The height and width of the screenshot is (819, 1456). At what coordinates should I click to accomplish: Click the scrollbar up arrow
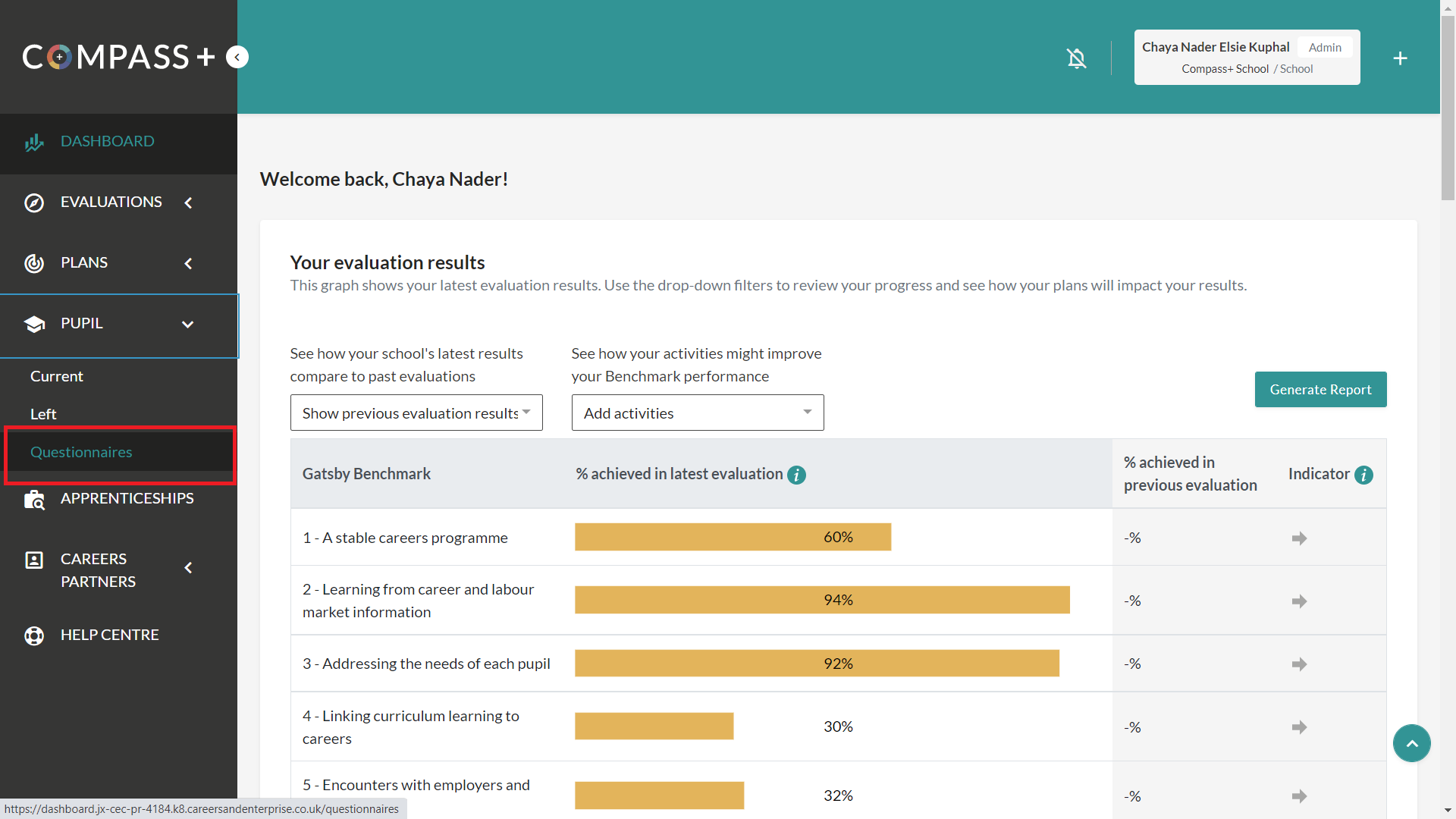pyautogui.click(x=1448, y=7)
